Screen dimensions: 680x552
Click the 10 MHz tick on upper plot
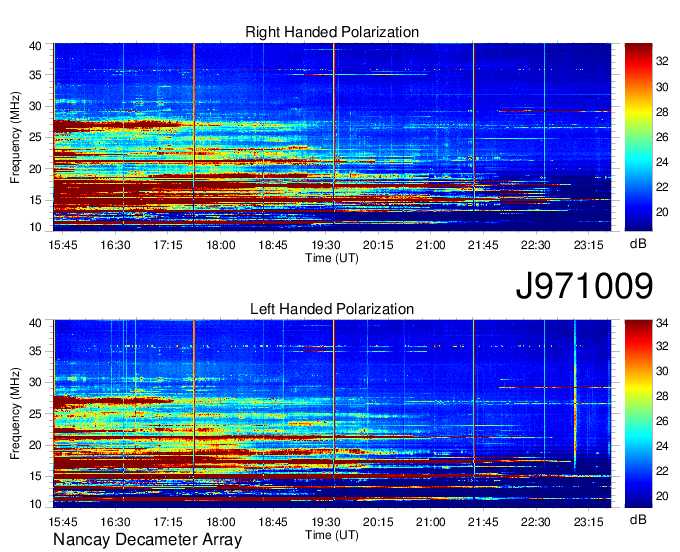coord(35,227)
